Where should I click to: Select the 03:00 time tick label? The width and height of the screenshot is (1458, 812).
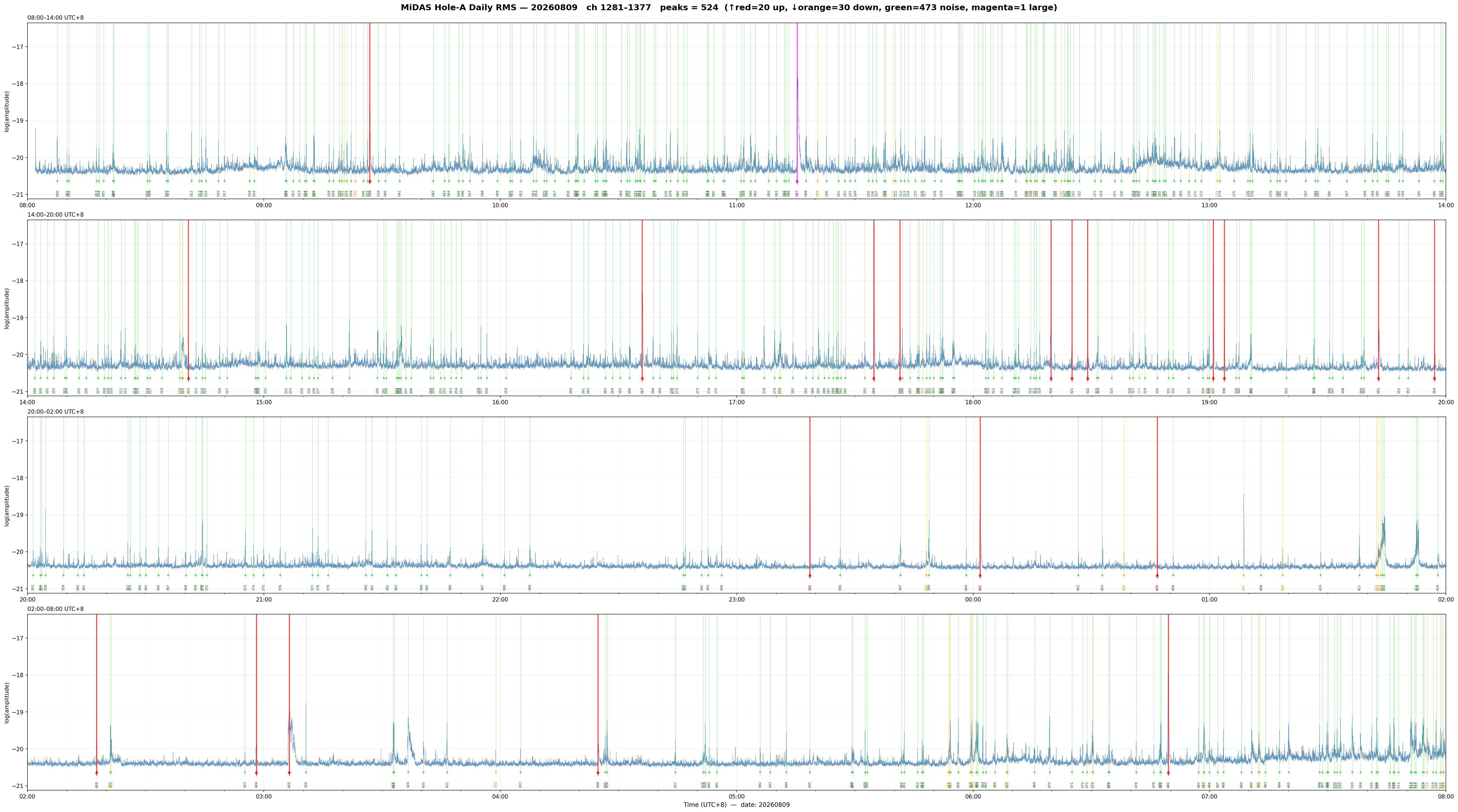[x=264, y=796]
